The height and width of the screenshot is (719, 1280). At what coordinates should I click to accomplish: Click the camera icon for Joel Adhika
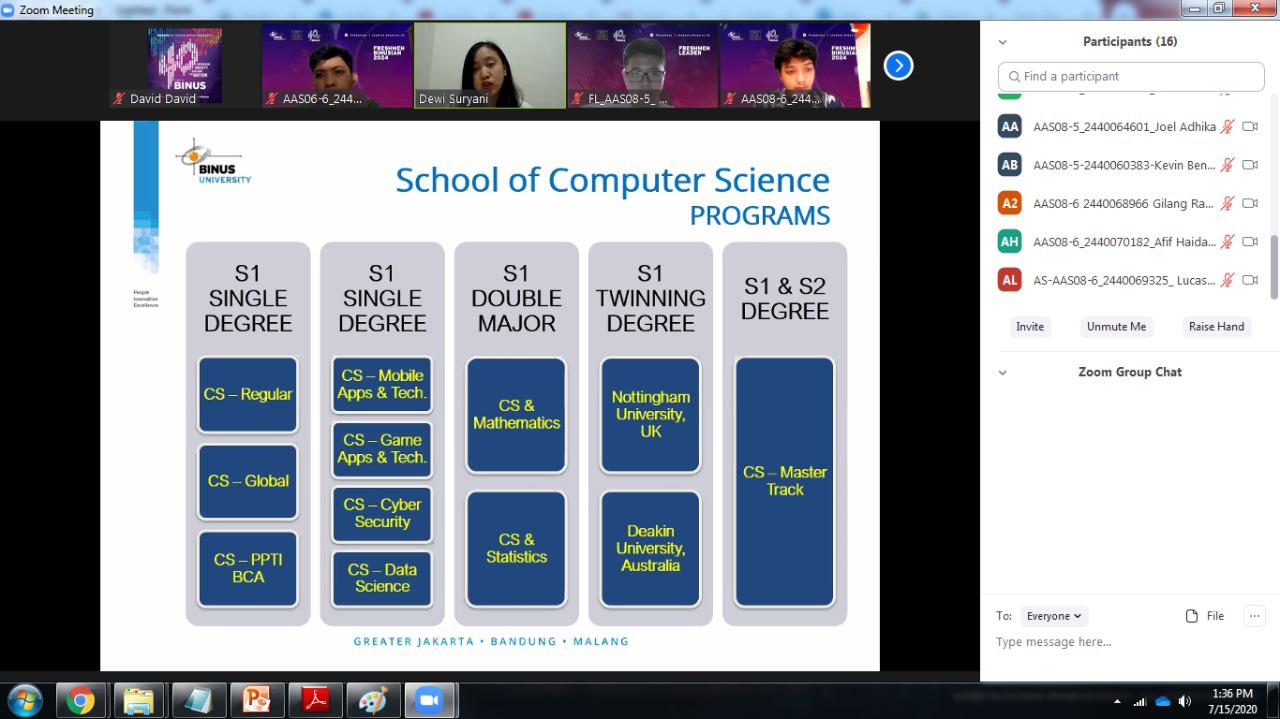click(1250, 127)
